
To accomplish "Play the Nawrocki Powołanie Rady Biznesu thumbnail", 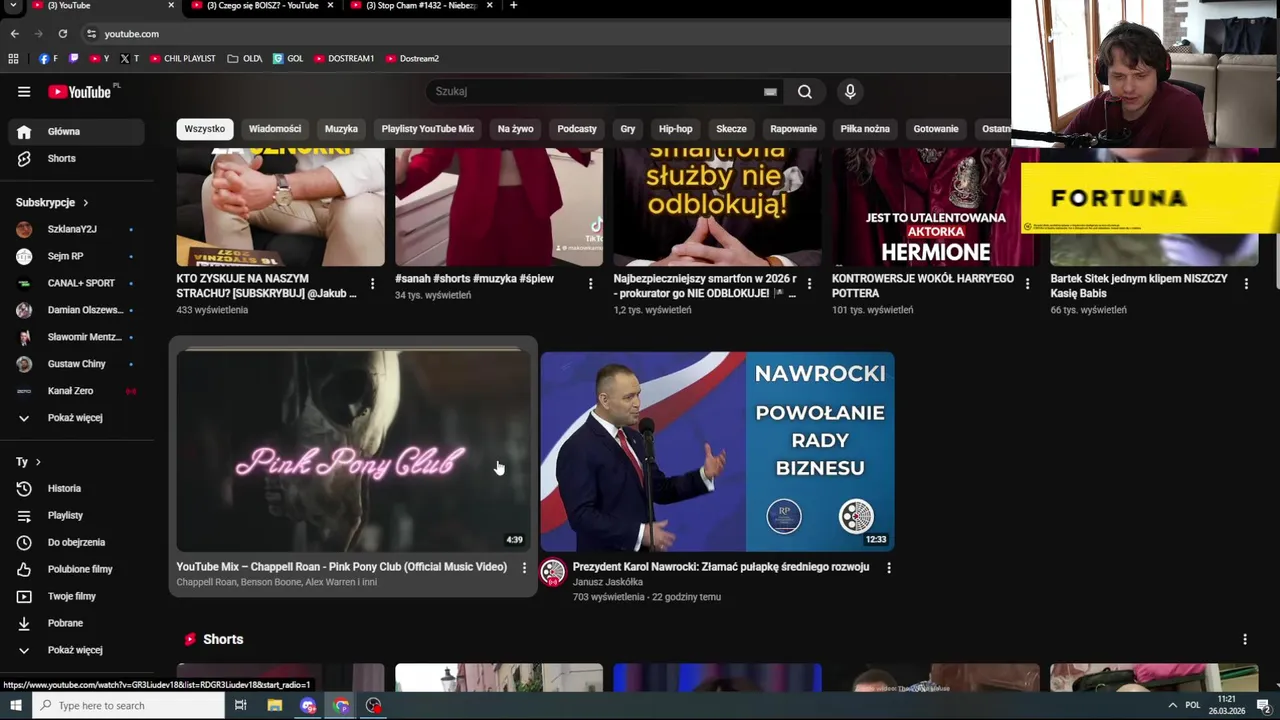I will (717, 450).
